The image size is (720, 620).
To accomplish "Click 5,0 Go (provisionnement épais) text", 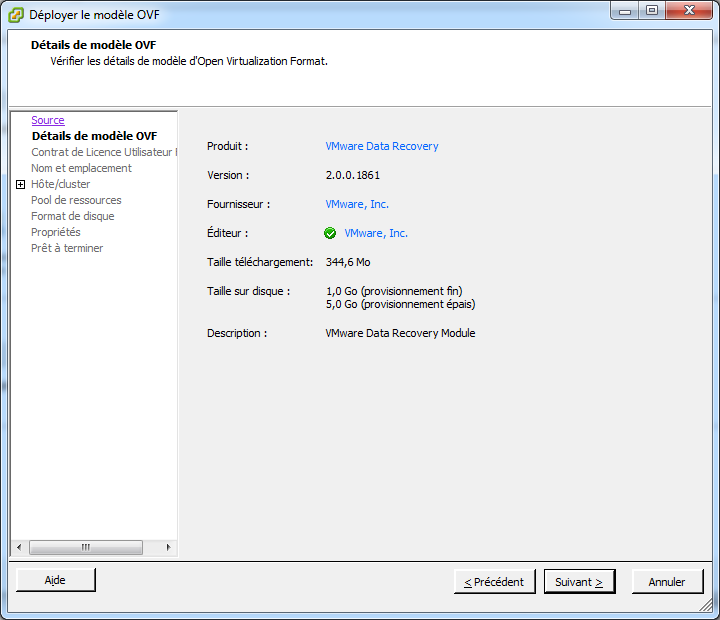I will pyautogui.click(x=400, y=304).
